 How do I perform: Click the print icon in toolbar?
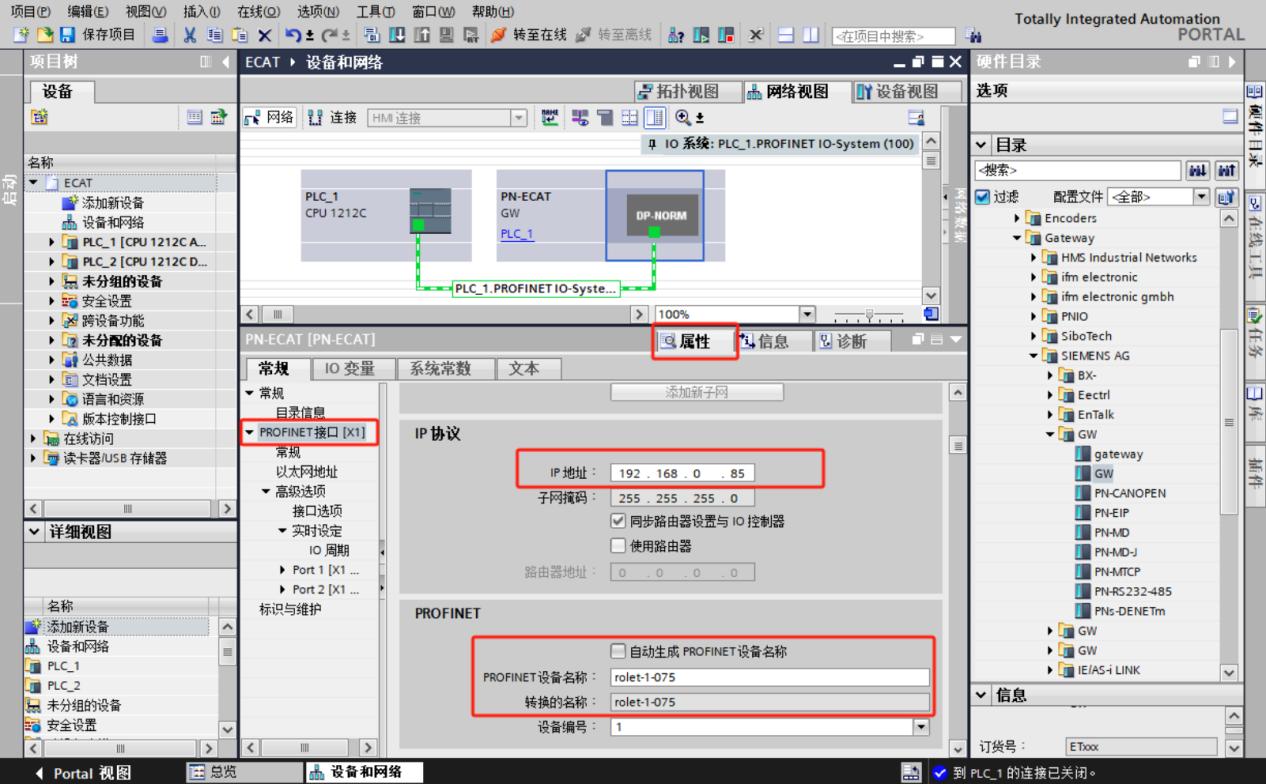(161, 36)
